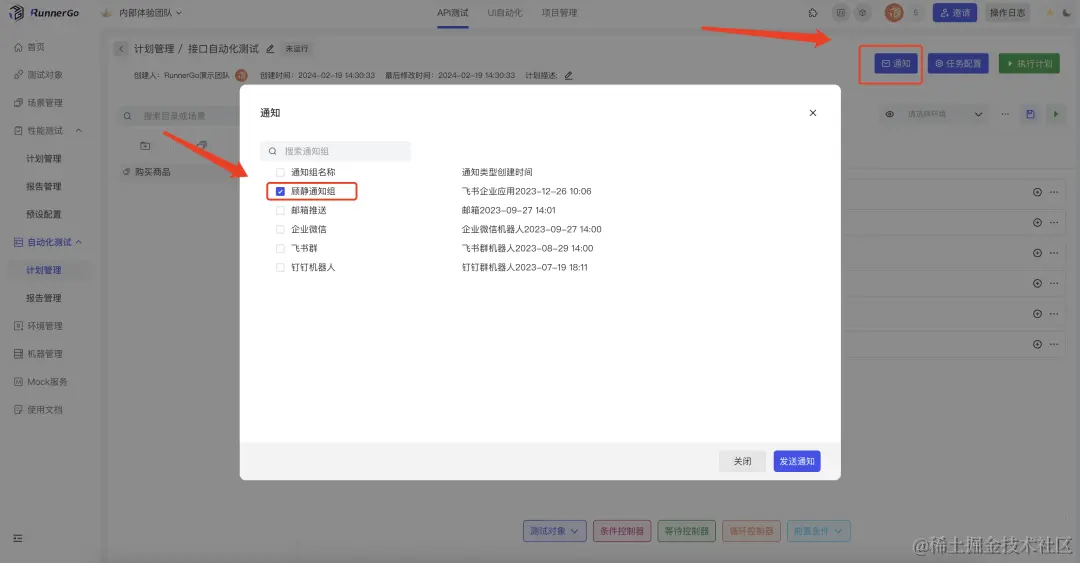
Task: Open the more options dots beside save icon
Action: pos(1005,114)
